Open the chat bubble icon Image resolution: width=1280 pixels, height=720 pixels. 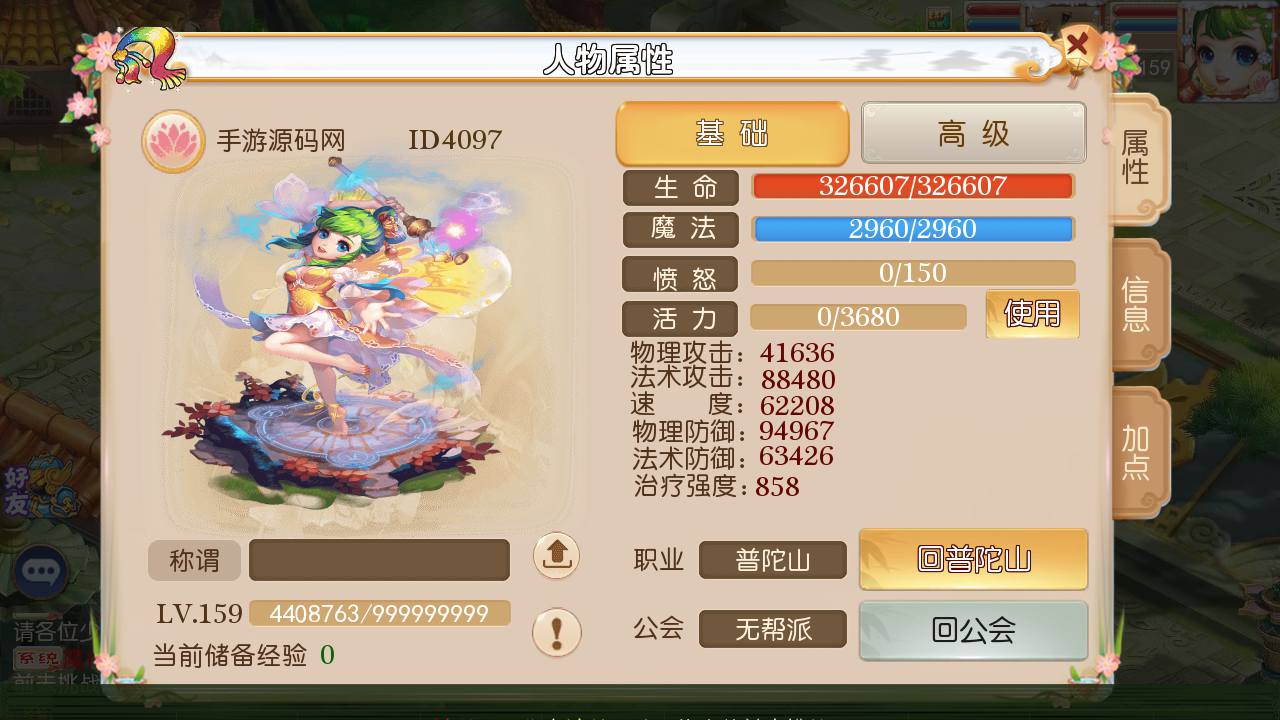pos(41,572)
